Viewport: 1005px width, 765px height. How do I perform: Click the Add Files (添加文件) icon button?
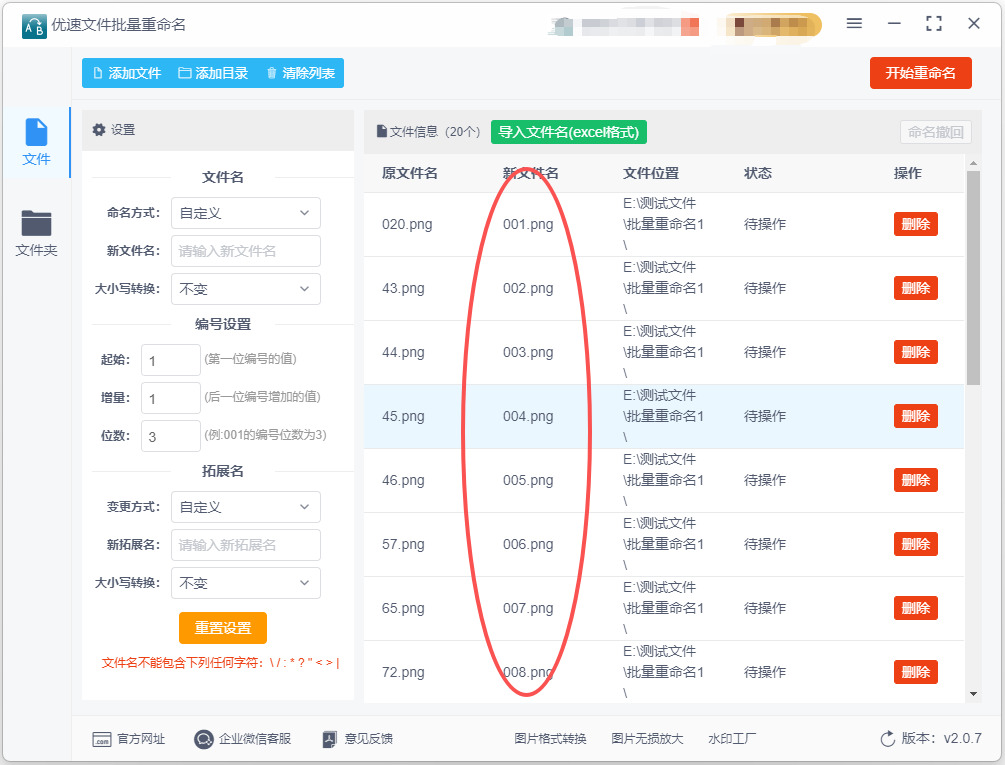point(98,73)
